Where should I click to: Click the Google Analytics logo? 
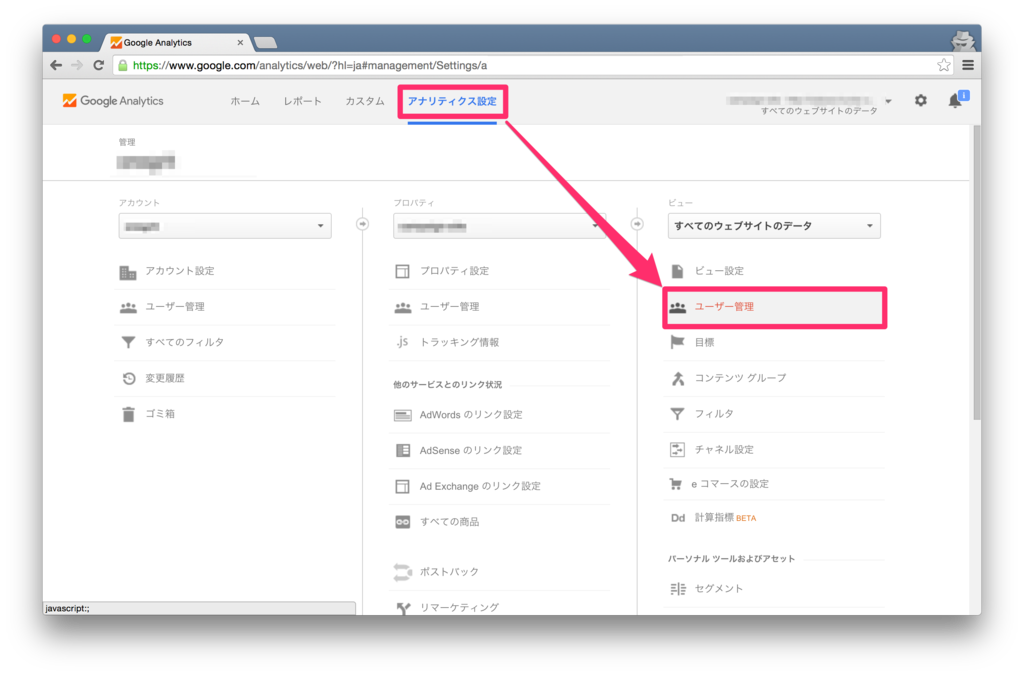112,101
